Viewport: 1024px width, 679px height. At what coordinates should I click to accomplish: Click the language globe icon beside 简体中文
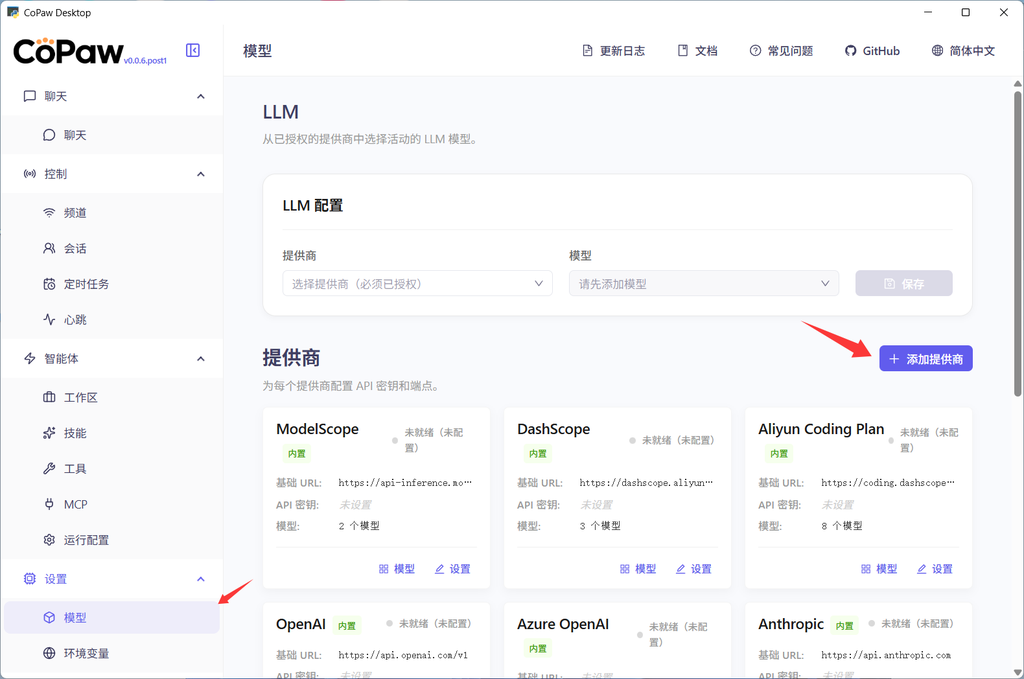click(x=937, y=50)
